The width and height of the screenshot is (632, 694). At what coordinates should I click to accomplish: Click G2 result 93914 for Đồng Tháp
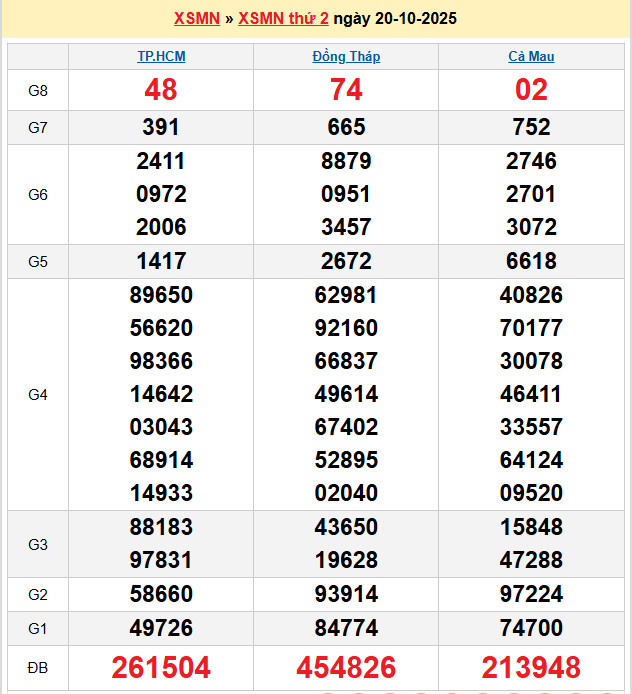coord(346,595)
